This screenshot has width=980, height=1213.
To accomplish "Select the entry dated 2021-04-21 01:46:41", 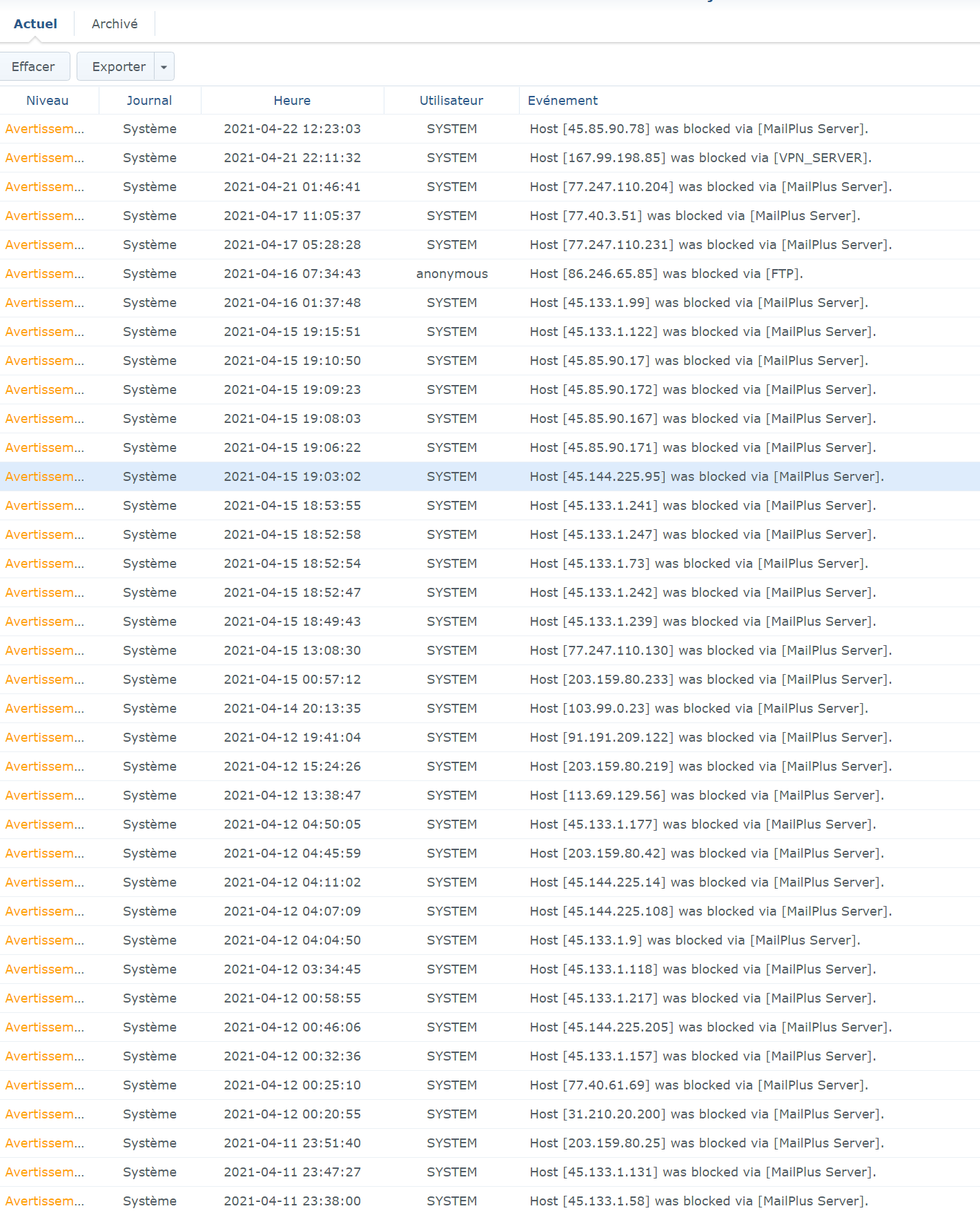I will click(x=490, y=187).
